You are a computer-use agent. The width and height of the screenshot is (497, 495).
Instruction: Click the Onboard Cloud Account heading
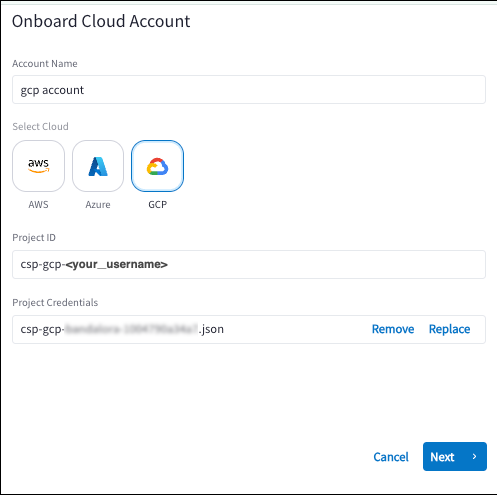pyautogui.click(x=101, y=21)
